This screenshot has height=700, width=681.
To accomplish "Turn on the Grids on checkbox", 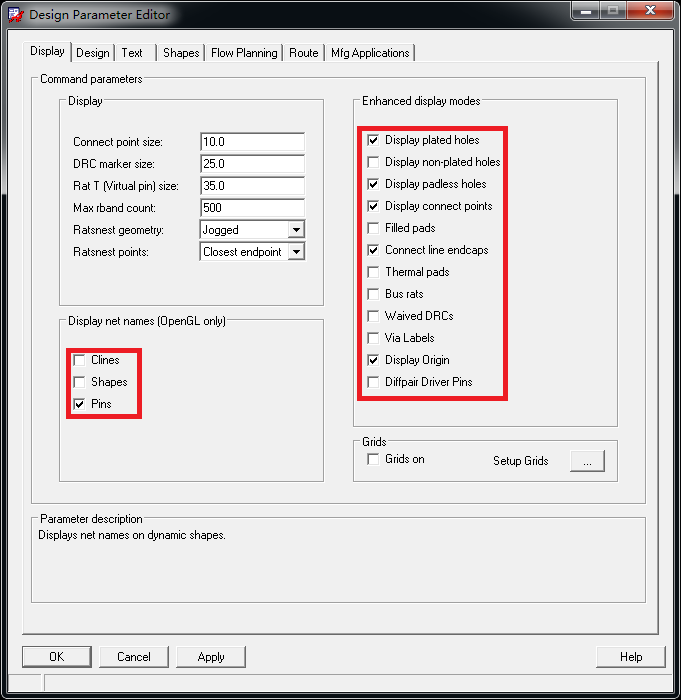I will [373, 459].
